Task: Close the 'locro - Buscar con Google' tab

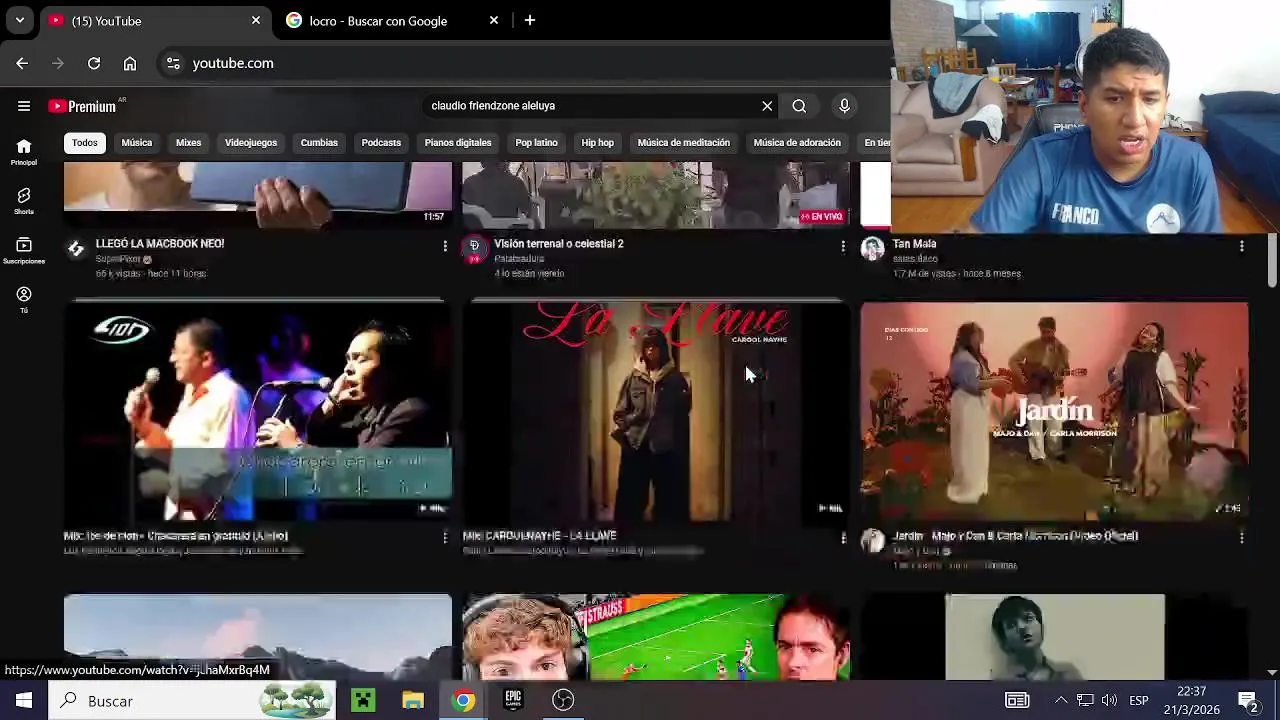Action: point(494,20)
